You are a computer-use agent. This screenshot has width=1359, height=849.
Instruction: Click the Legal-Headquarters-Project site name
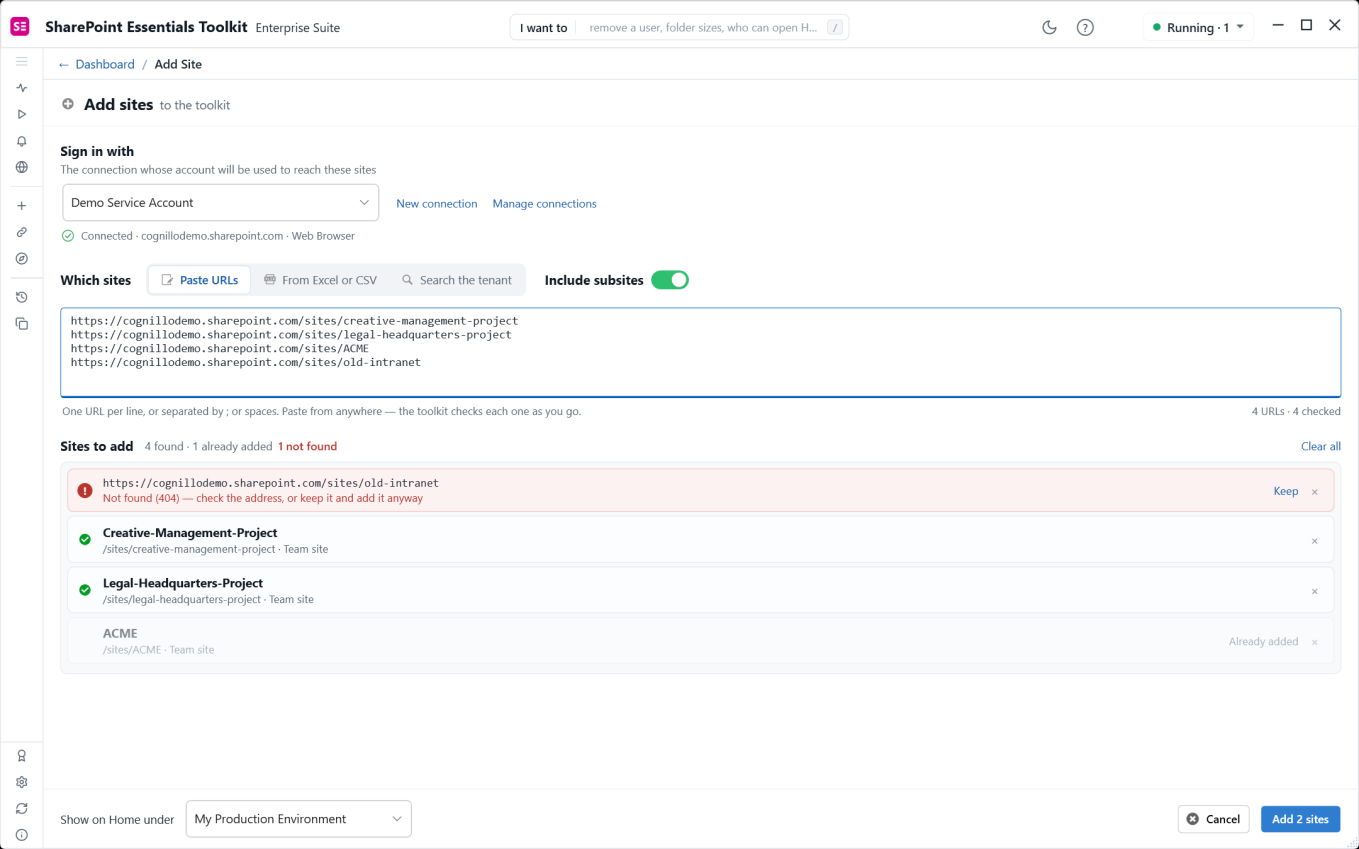pos(183,583)
